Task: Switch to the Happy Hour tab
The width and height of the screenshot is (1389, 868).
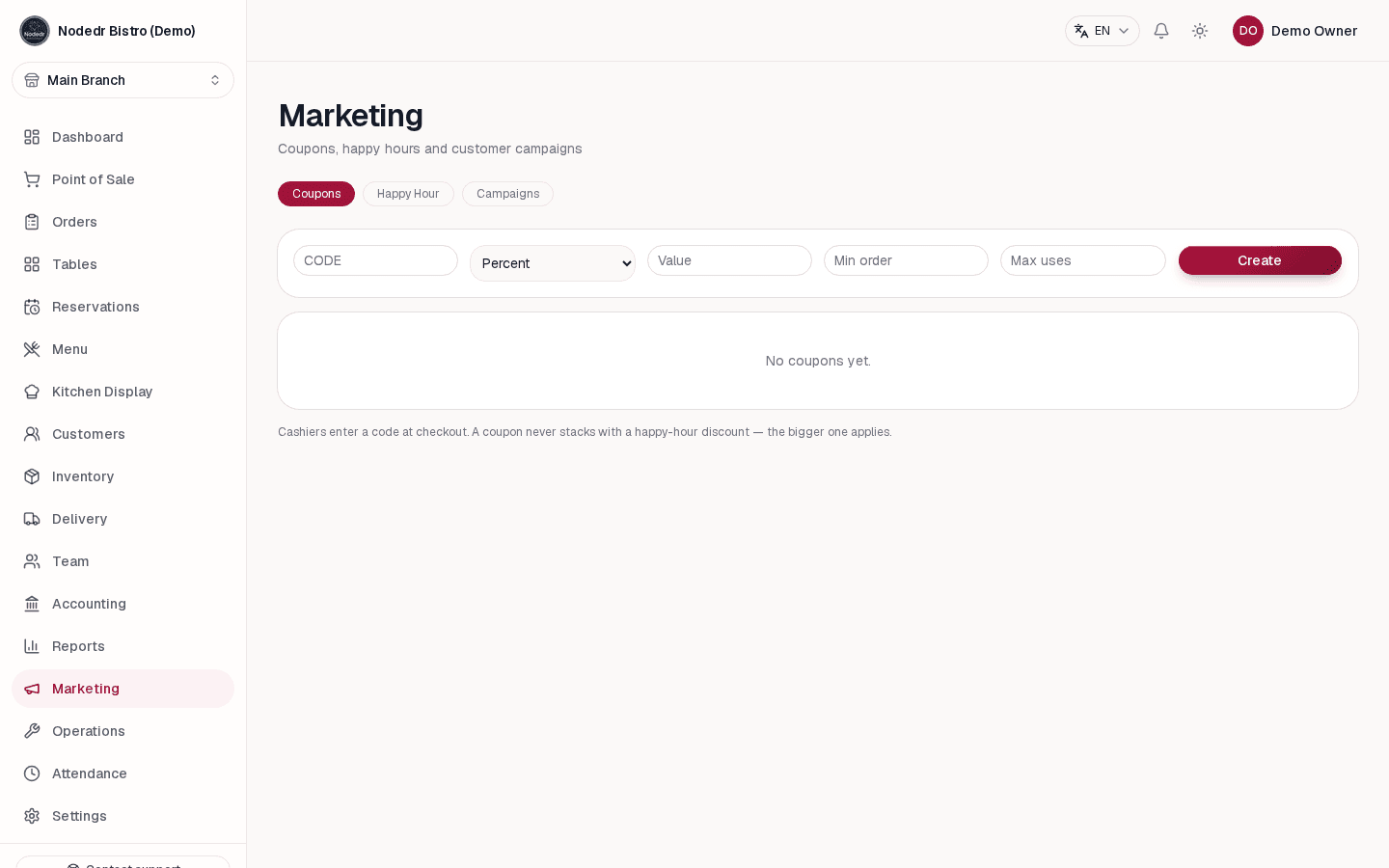Action: pyautogui.click(x=408, y=194)
